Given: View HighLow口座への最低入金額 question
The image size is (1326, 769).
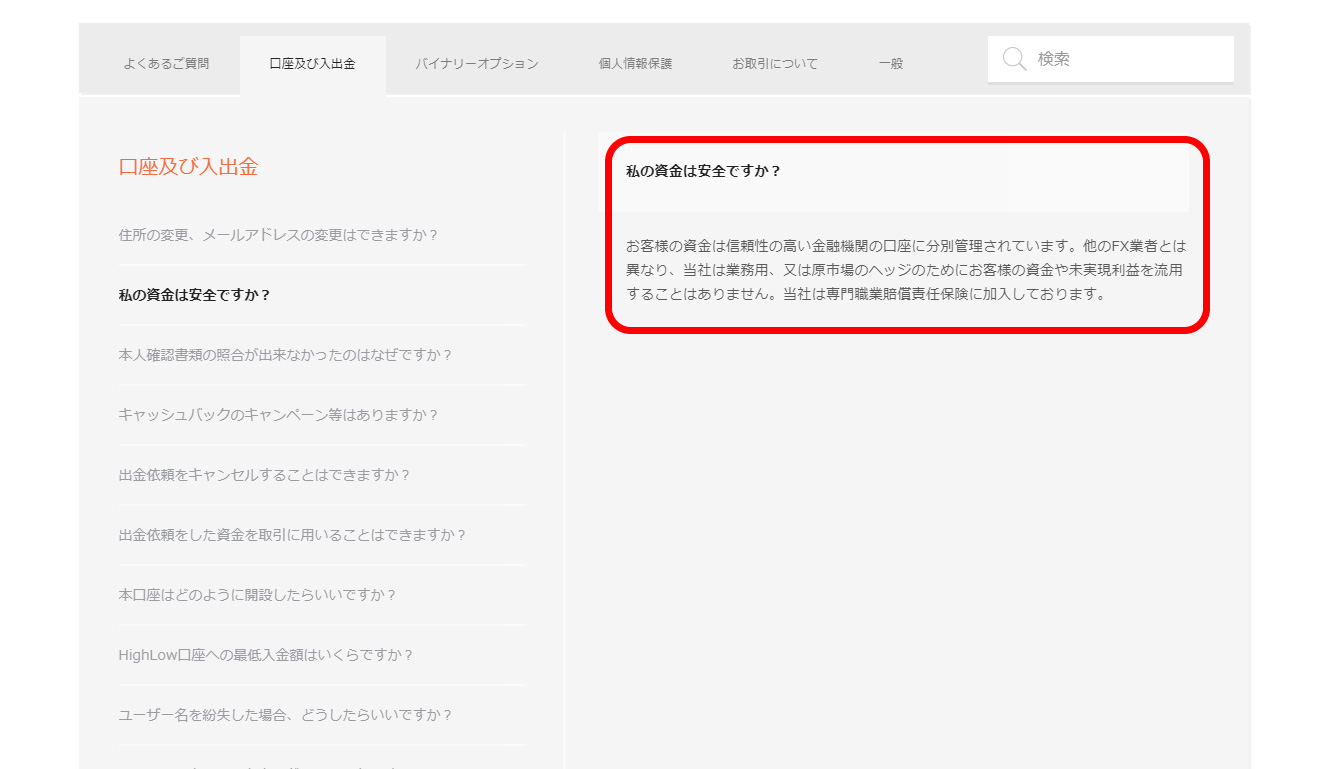Looking at the screenshot, I should pos(266,655).
